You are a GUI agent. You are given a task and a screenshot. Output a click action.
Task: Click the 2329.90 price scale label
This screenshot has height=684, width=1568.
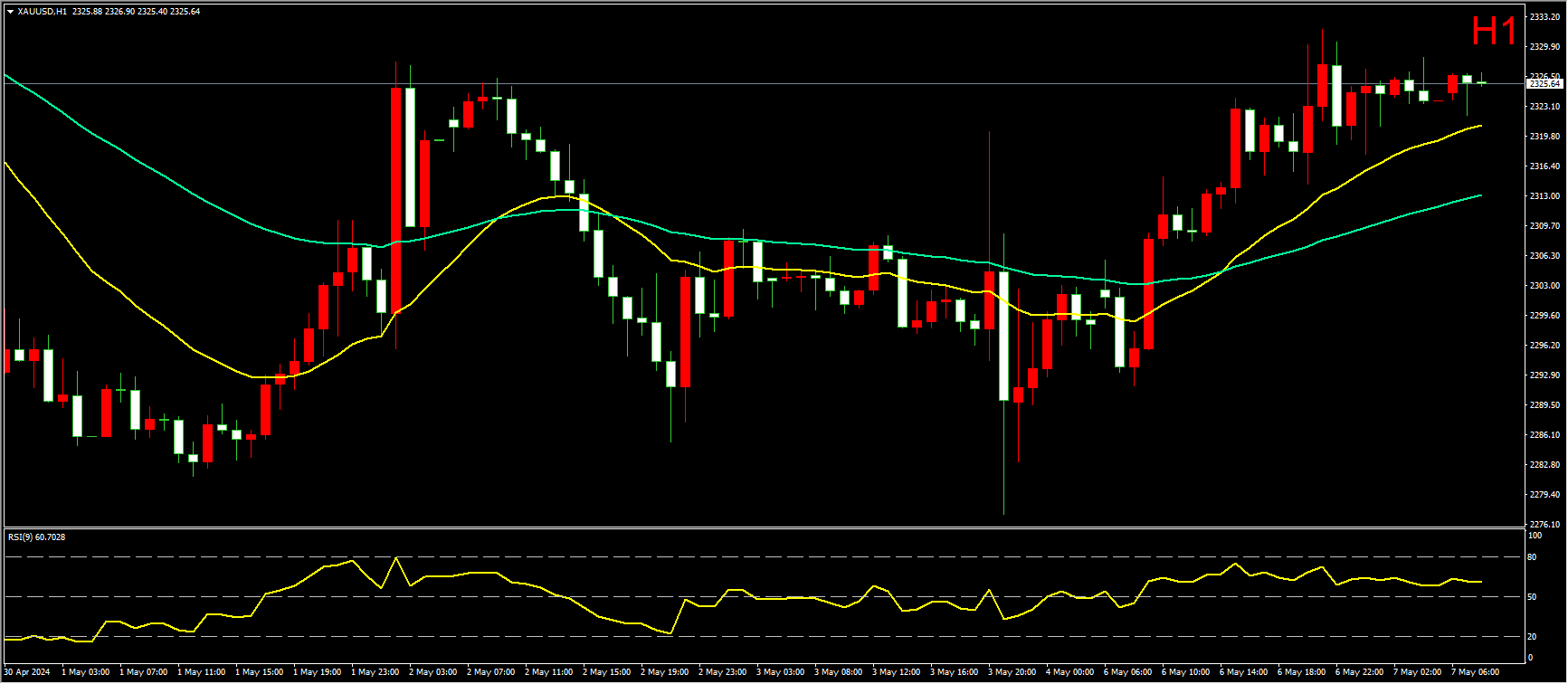(x=1544, y=47)
